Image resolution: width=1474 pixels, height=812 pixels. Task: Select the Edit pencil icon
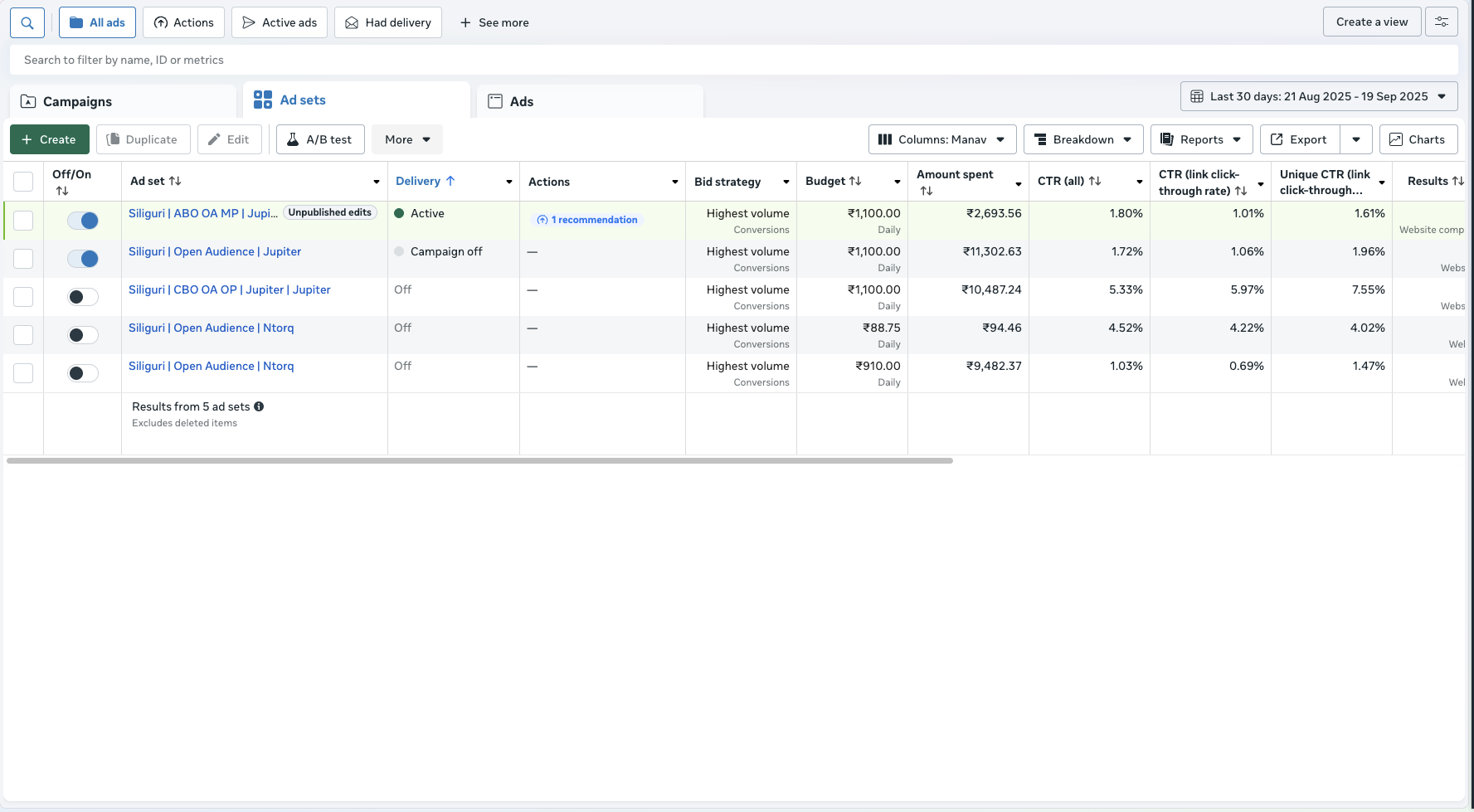(x=214, y=139)
